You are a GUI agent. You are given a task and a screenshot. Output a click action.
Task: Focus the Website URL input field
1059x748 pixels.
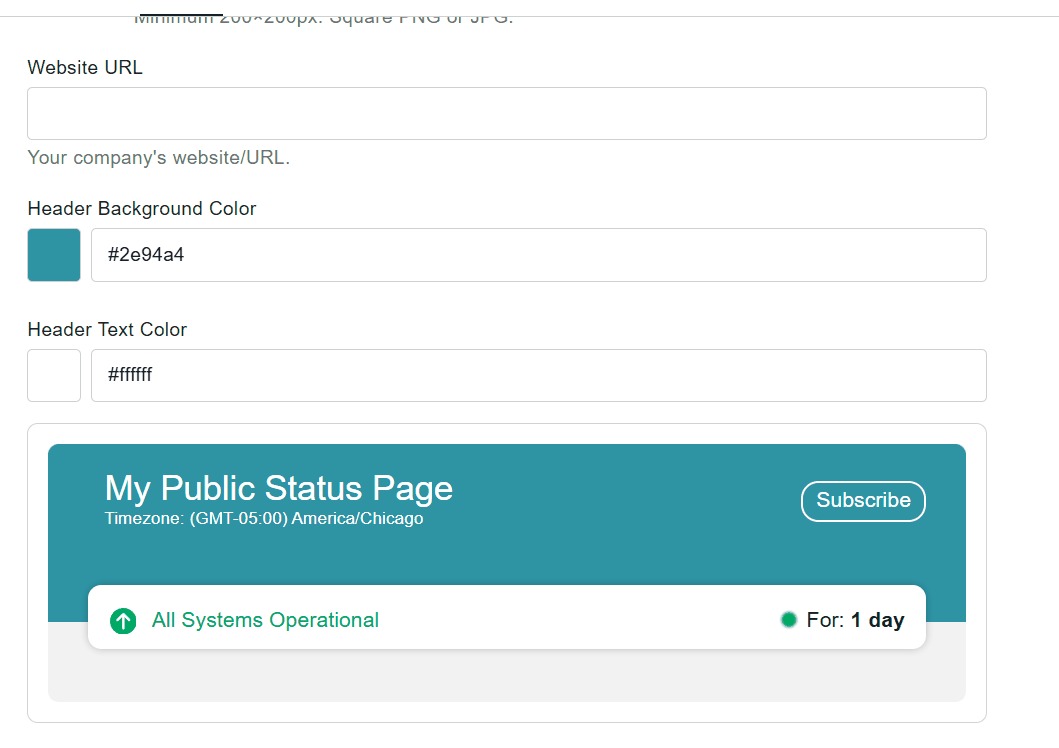(507, 113)
